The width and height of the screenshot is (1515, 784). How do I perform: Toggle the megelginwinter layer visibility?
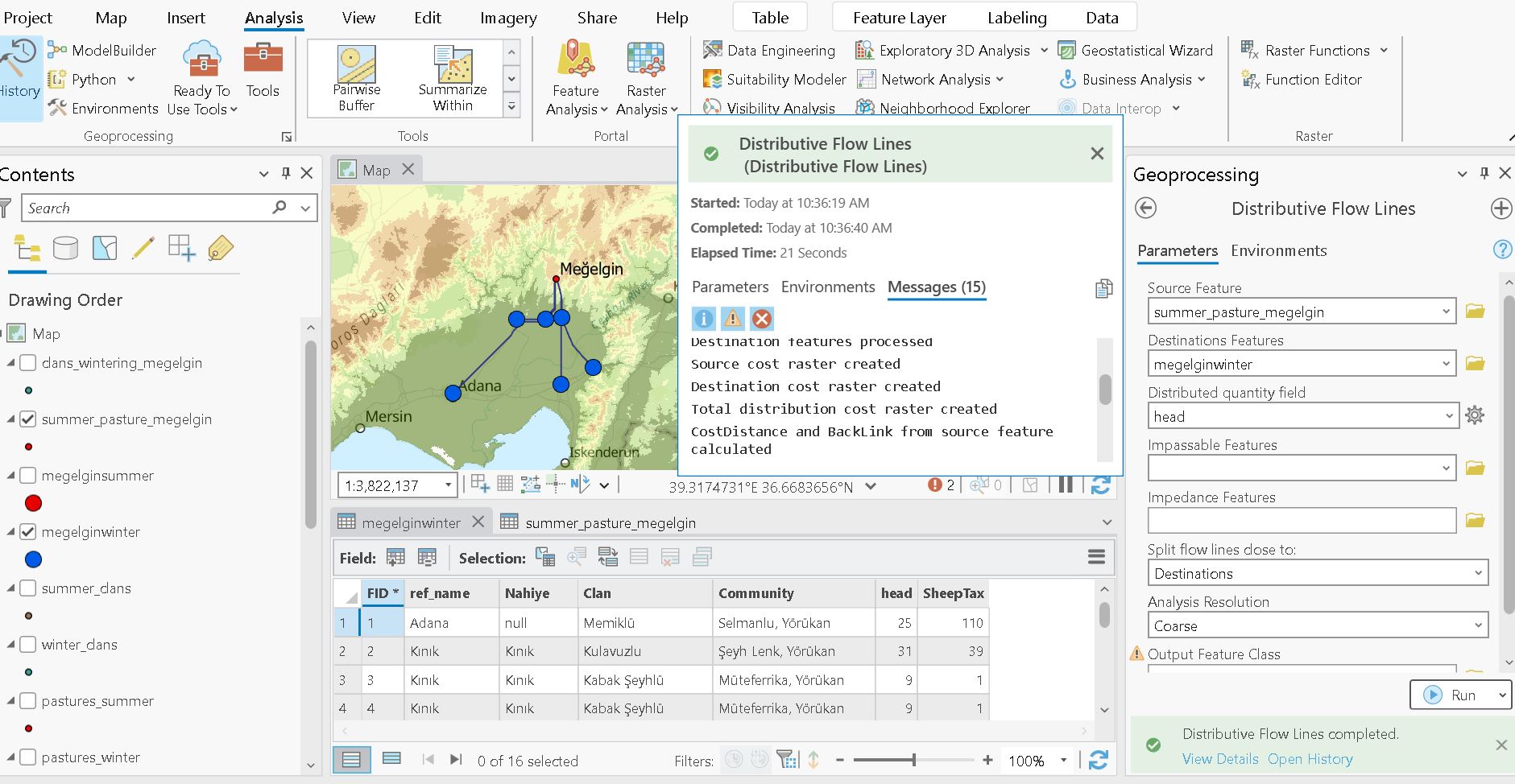coord(29,531)
